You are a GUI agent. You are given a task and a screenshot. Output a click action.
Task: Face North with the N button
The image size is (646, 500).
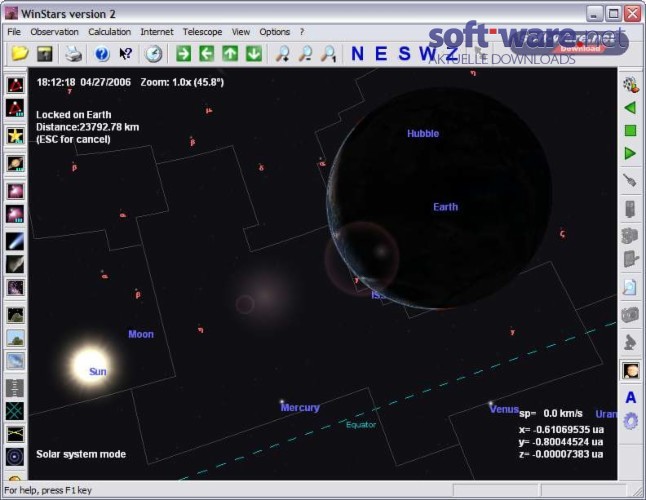pyautogui.click(x=357, y=54)
